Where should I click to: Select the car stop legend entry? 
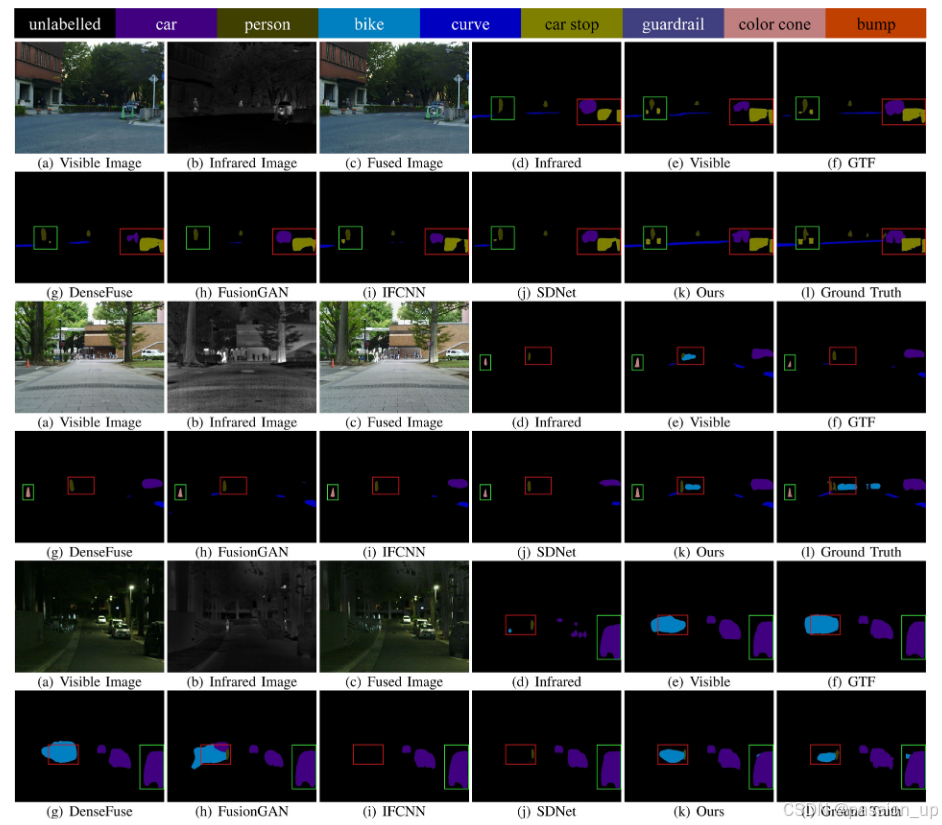click(571, 23)
